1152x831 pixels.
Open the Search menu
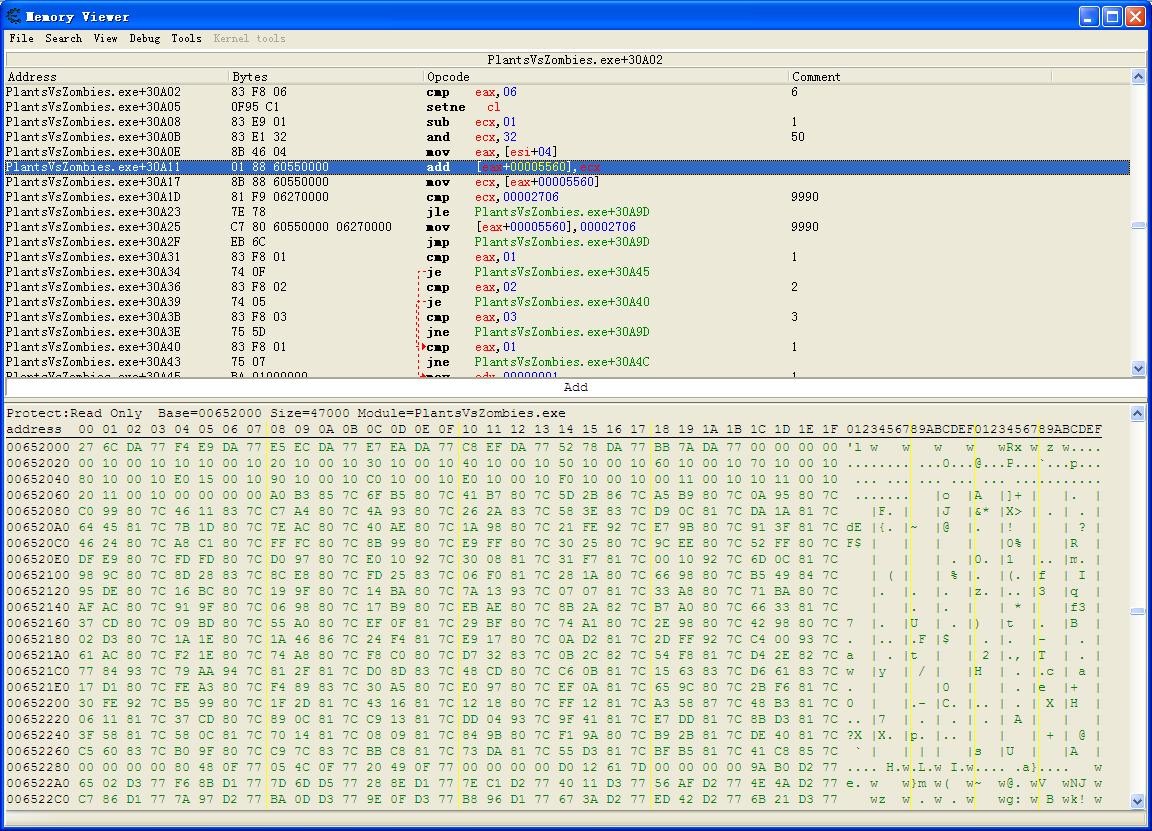[x=63, y=38]
